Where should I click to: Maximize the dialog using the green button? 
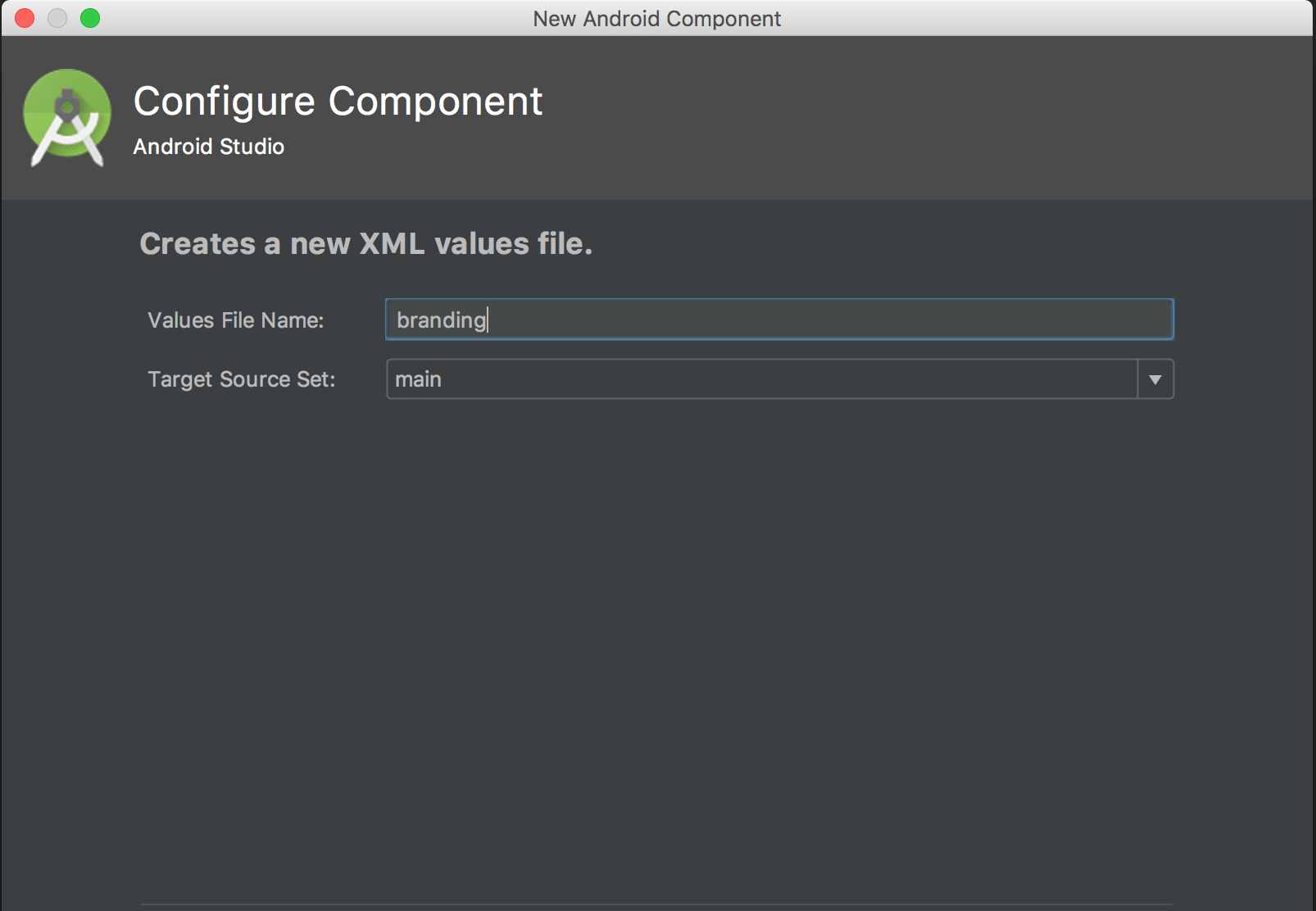click(x=90, y=18)
